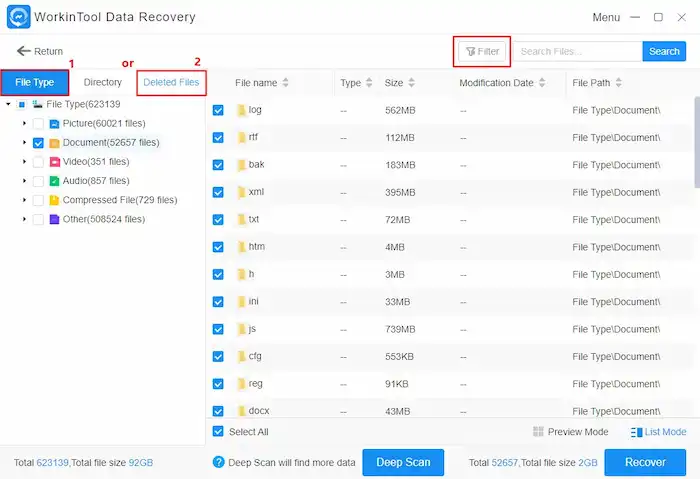Click the Video category icon in tree

[54, 162]
